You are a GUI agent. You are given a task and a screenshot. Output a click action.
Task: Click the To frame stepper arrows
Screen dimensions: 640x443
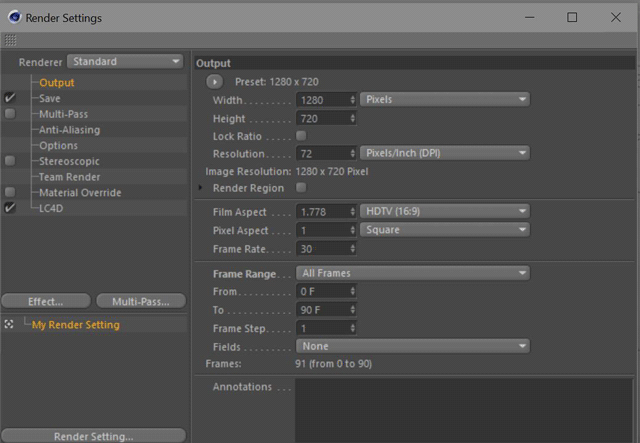pyautogui.click(x=353, y=310)
